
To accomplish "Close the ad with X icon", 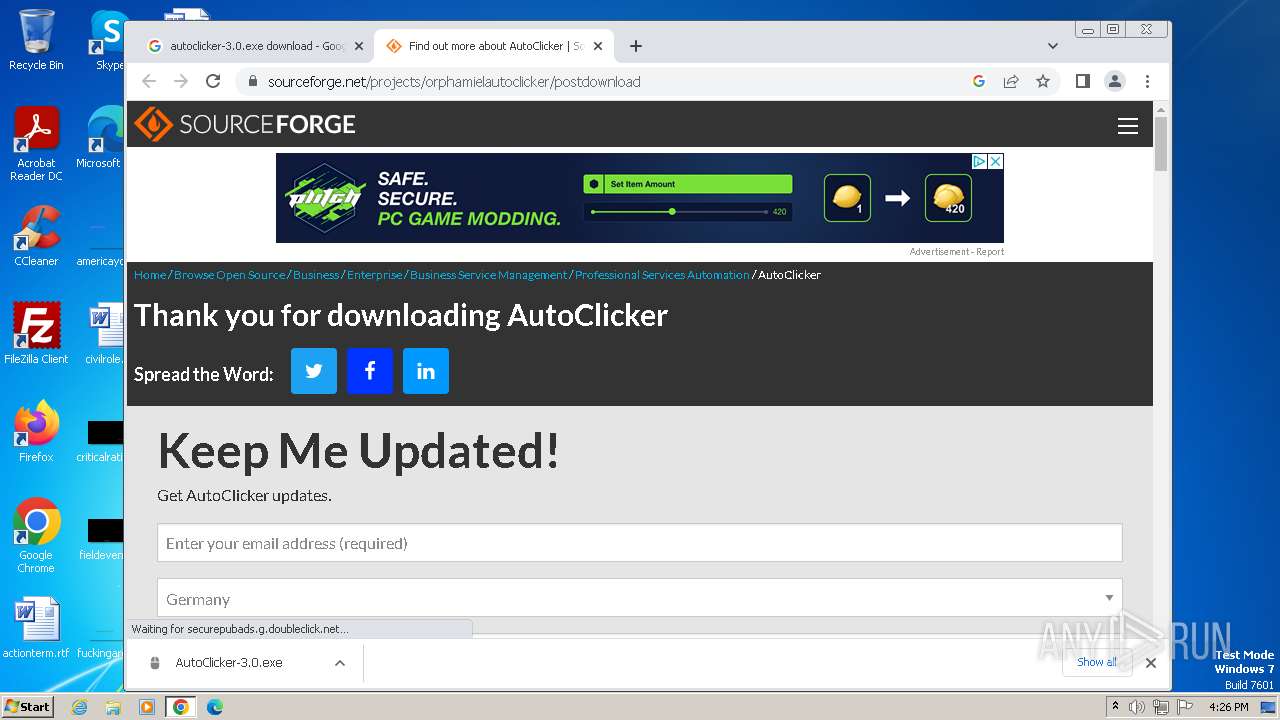I will point(996,161).
